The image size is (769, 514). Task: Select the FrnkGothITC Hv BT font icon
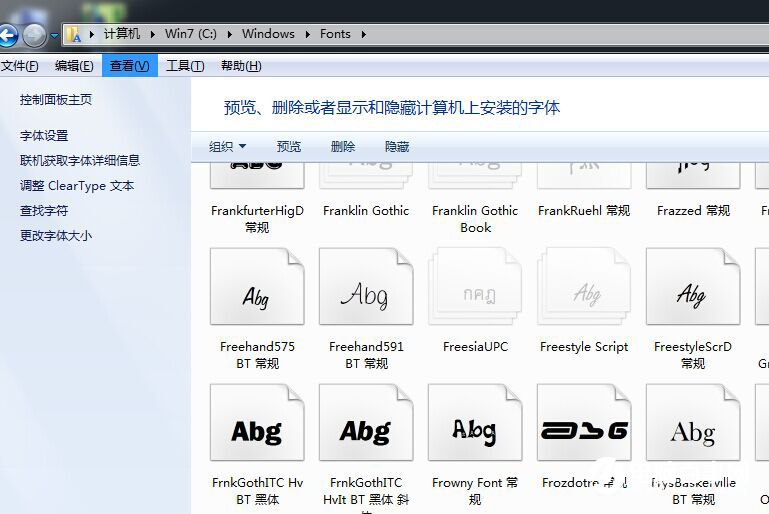[x=257, y=422]
